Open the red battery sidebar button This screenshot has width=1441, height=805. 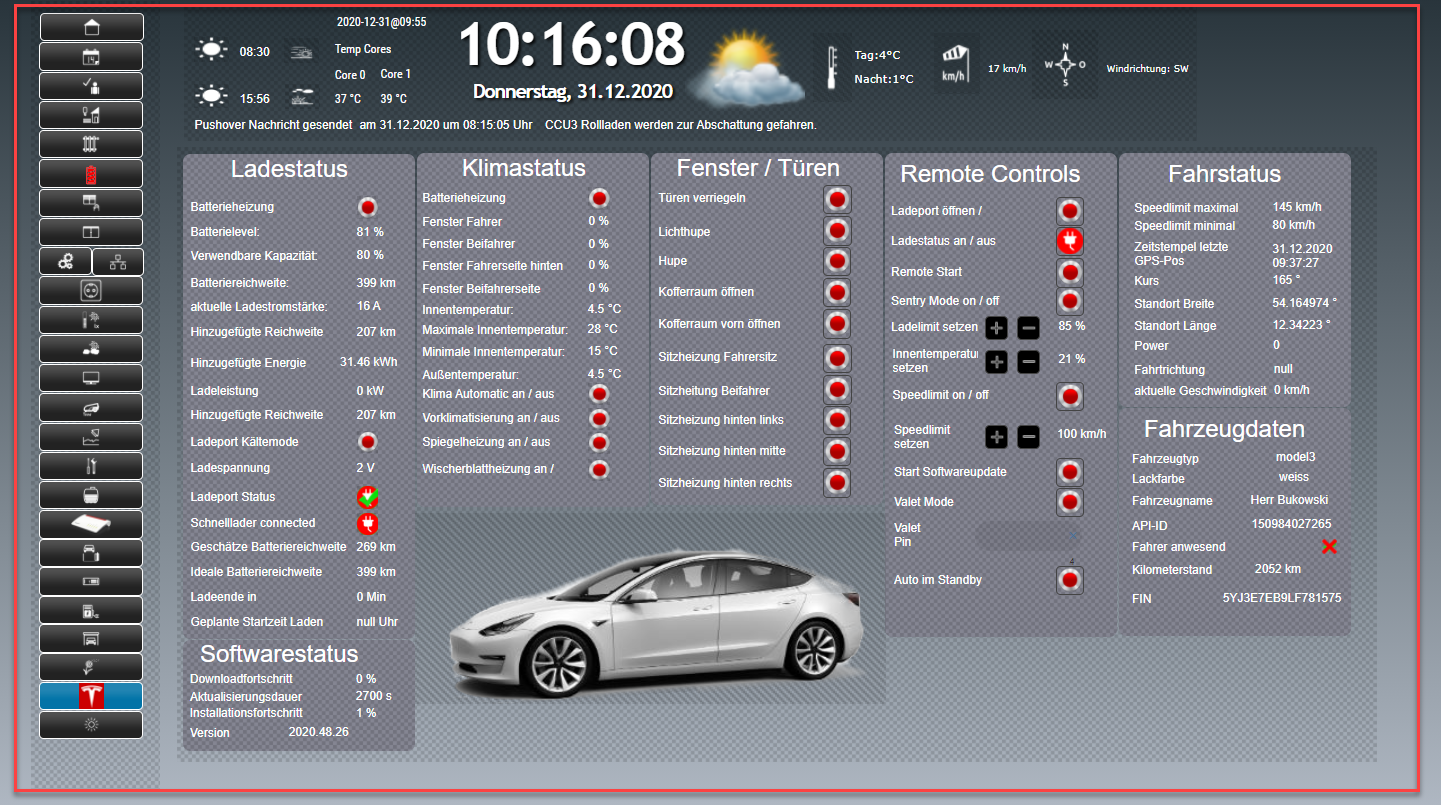[91, 174]
